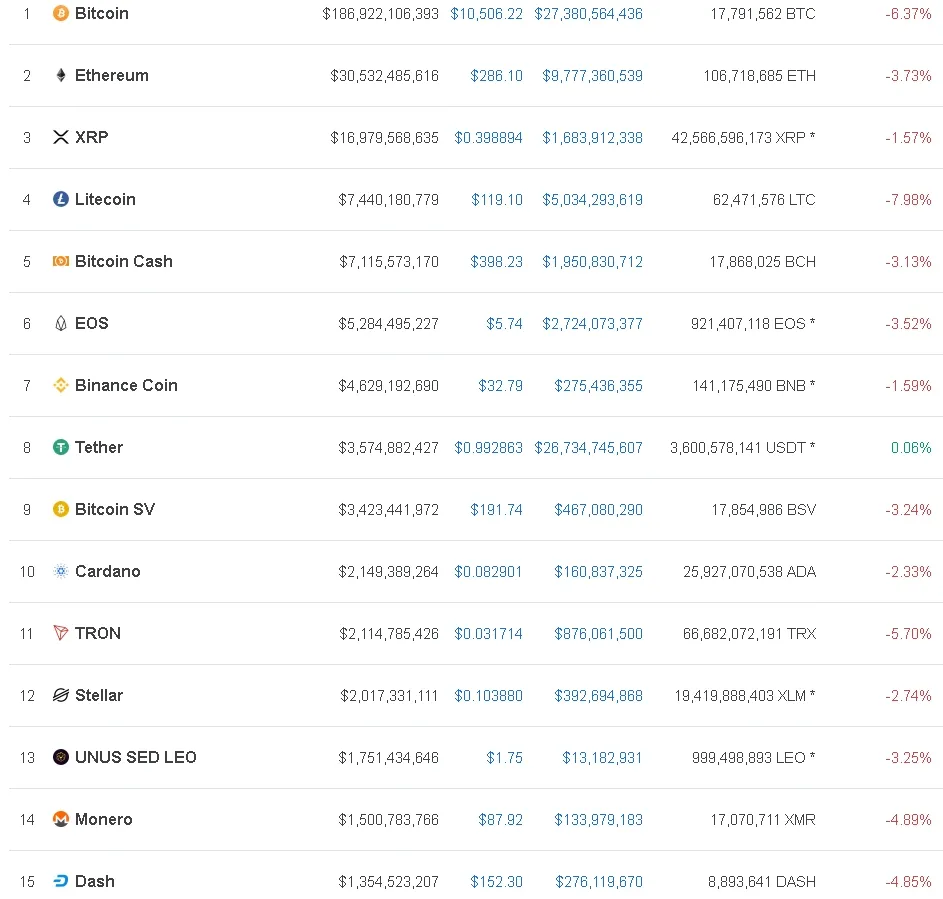Image resolution: width=943 pixels, height=899 pixels.
Task: Open the Stellar coin name link
Action: click(x=99, y=696)
